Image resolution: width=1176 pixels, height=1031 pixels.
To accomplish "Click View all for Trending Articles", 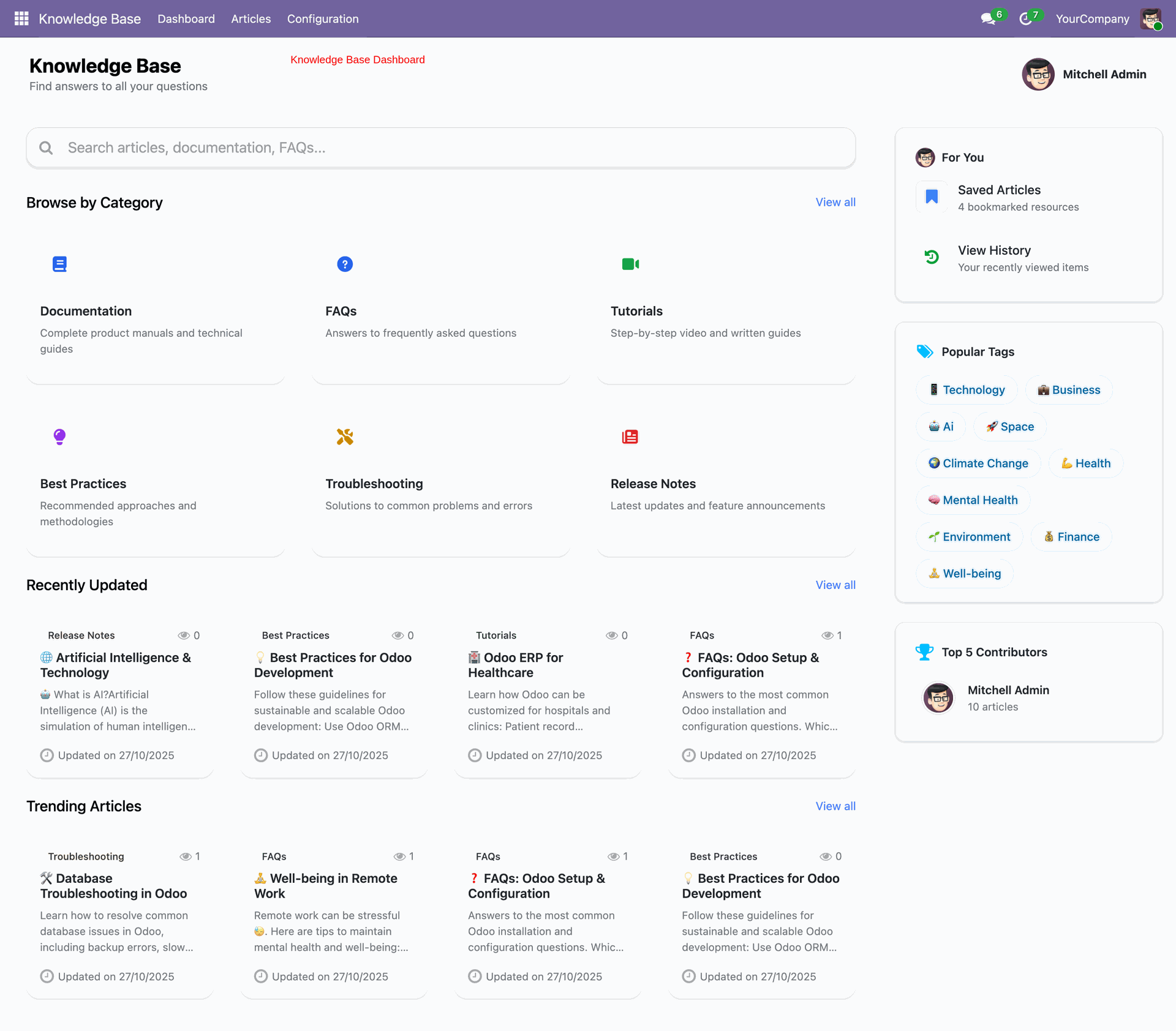I will [835, 806].
